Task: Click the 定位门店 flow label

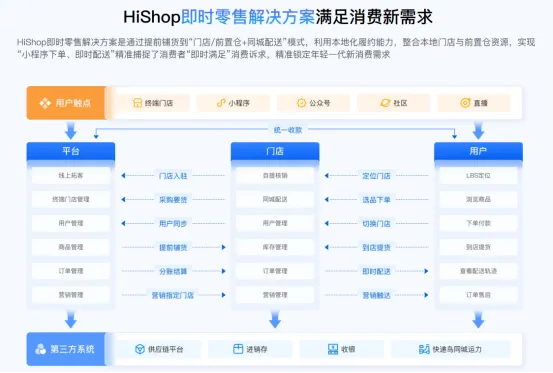Action: (376, 176)
